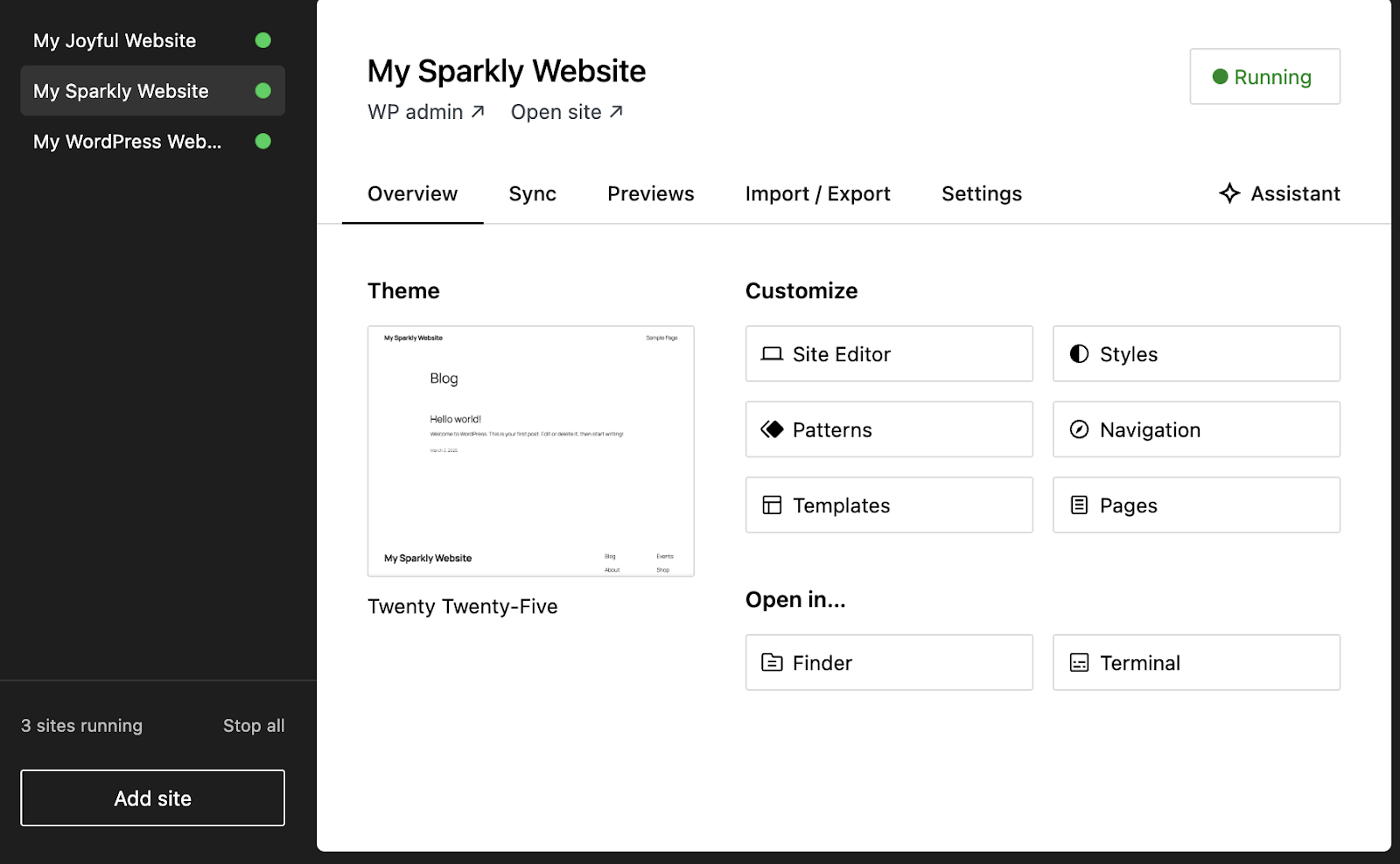Toggle the running status of My Sparkly Website
The width and height of the screenshot is (1400, 864).
pos(264,90)
